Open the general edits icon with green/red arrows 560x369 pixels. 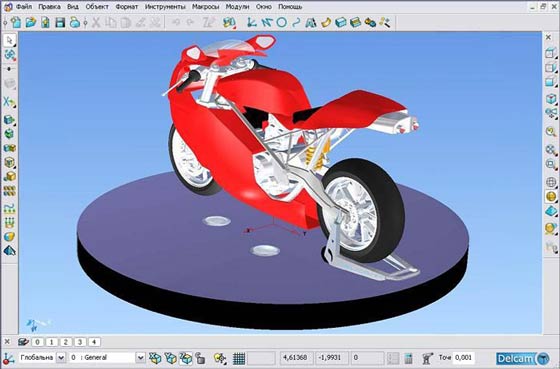pos(229,23)
